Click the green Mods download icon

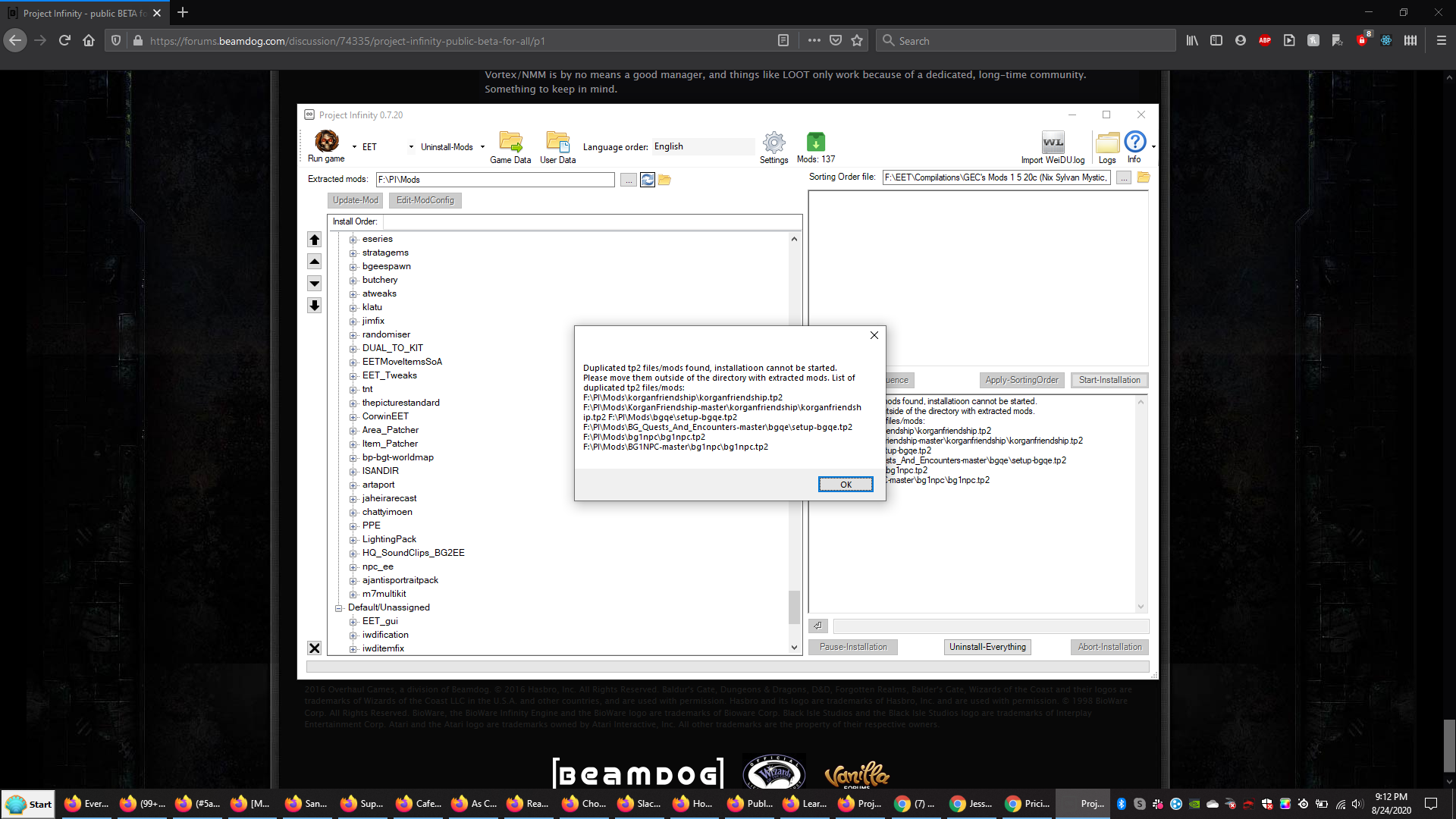815,142
